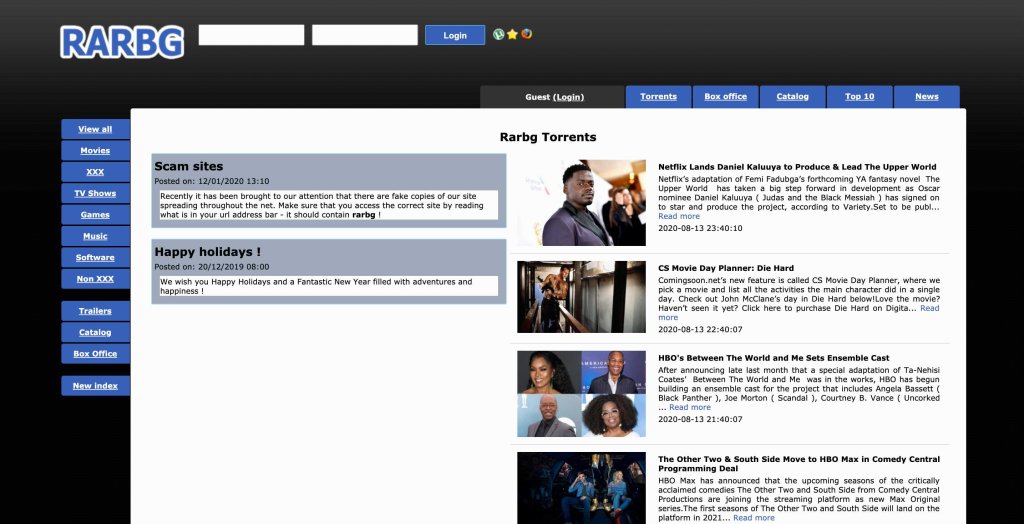This screenshot has width=1024, height=524.
Task: Select View all in sidebar
Action: [95, 129]
